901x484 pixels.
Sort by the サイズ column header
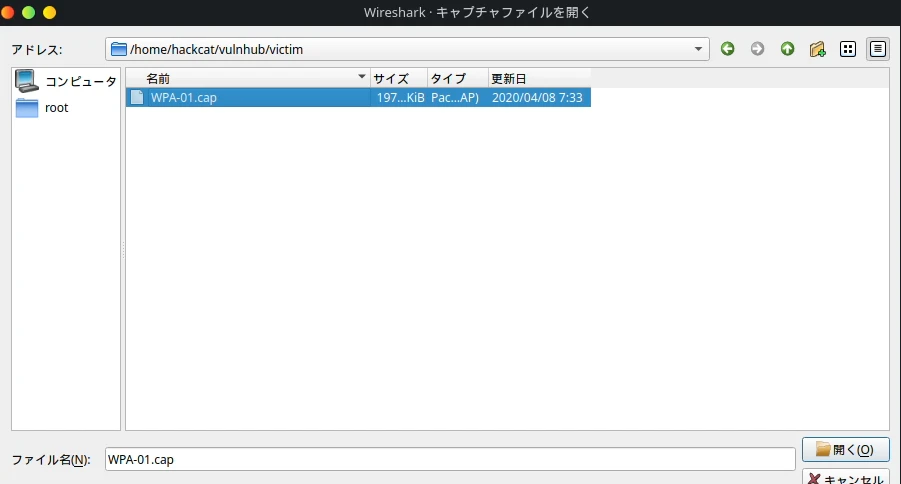(399, 78)
